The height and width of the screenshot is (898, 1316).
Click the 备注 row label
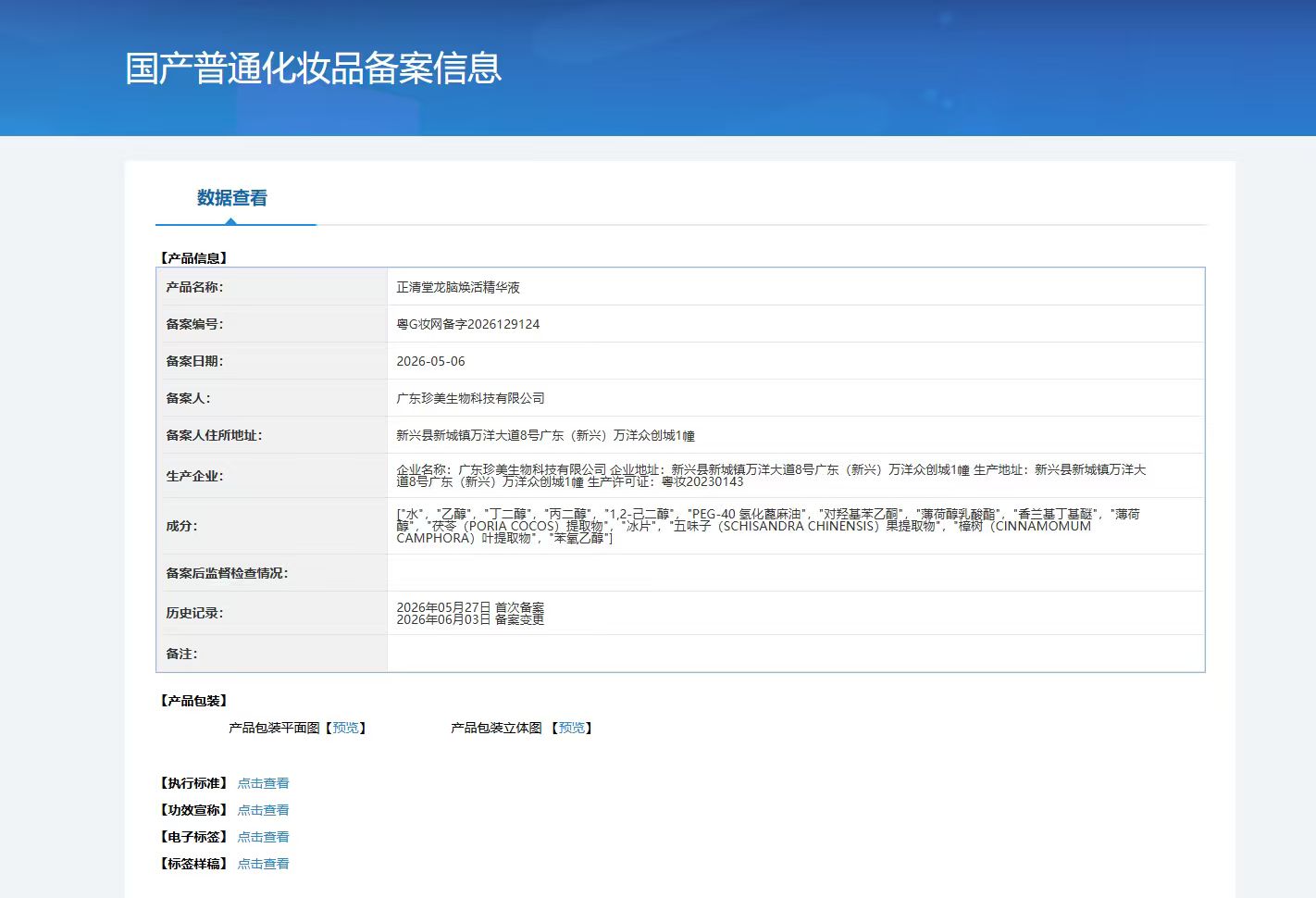(x=181, y=654)
